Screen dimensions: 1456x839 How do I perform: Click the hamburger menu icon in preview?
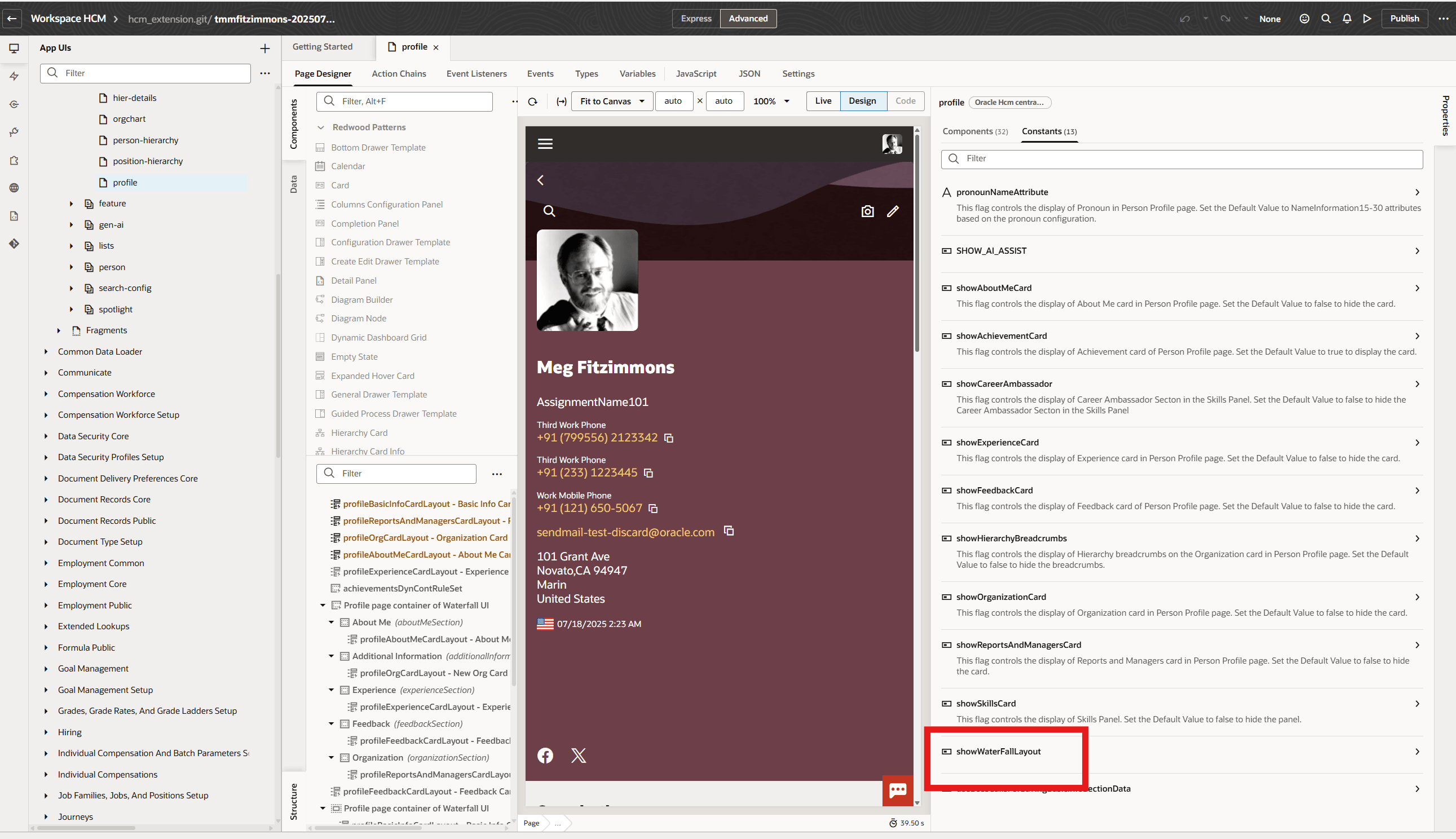(x=545, y=143)
